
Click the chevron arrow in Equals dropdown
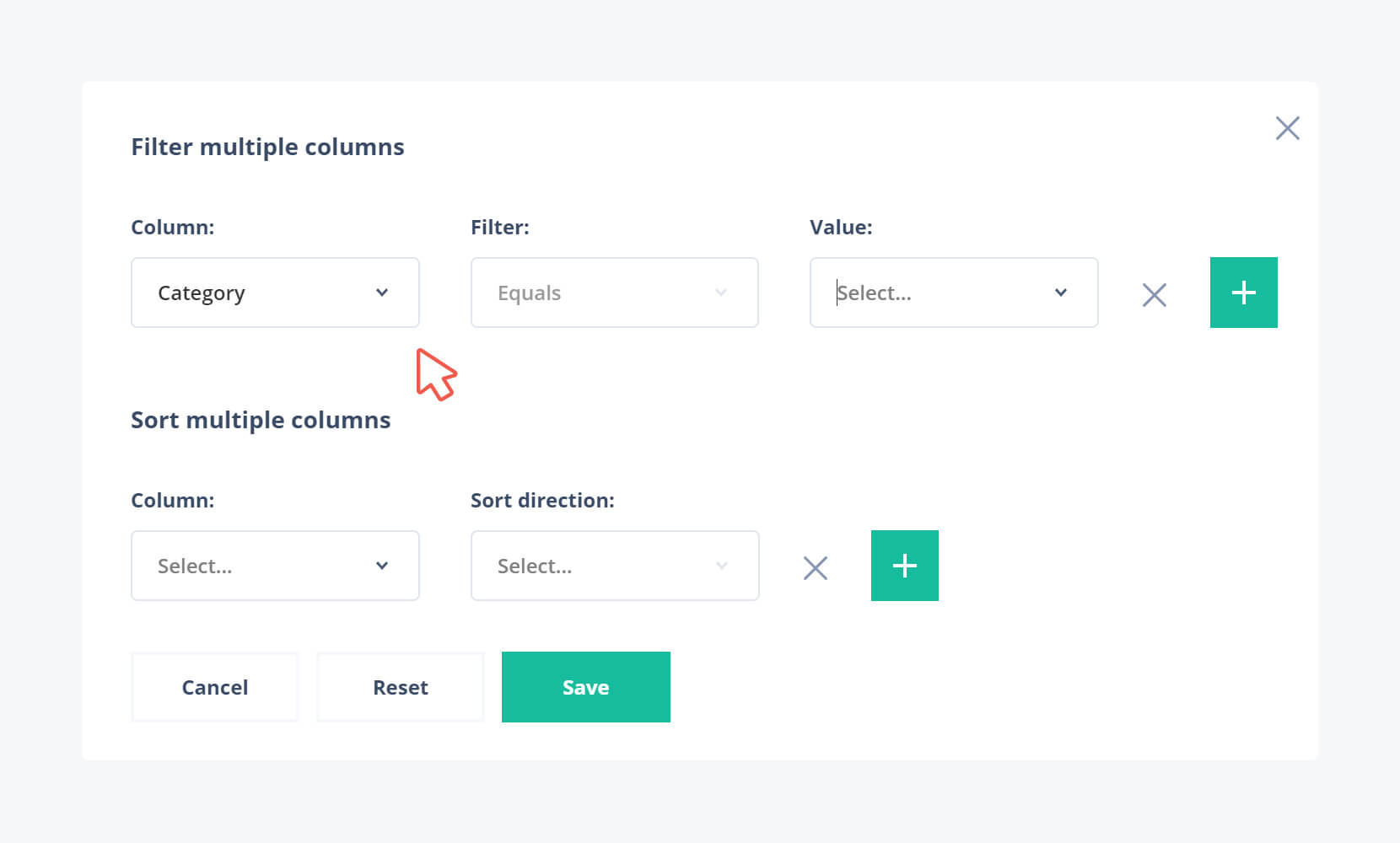[x=721, y=293]
